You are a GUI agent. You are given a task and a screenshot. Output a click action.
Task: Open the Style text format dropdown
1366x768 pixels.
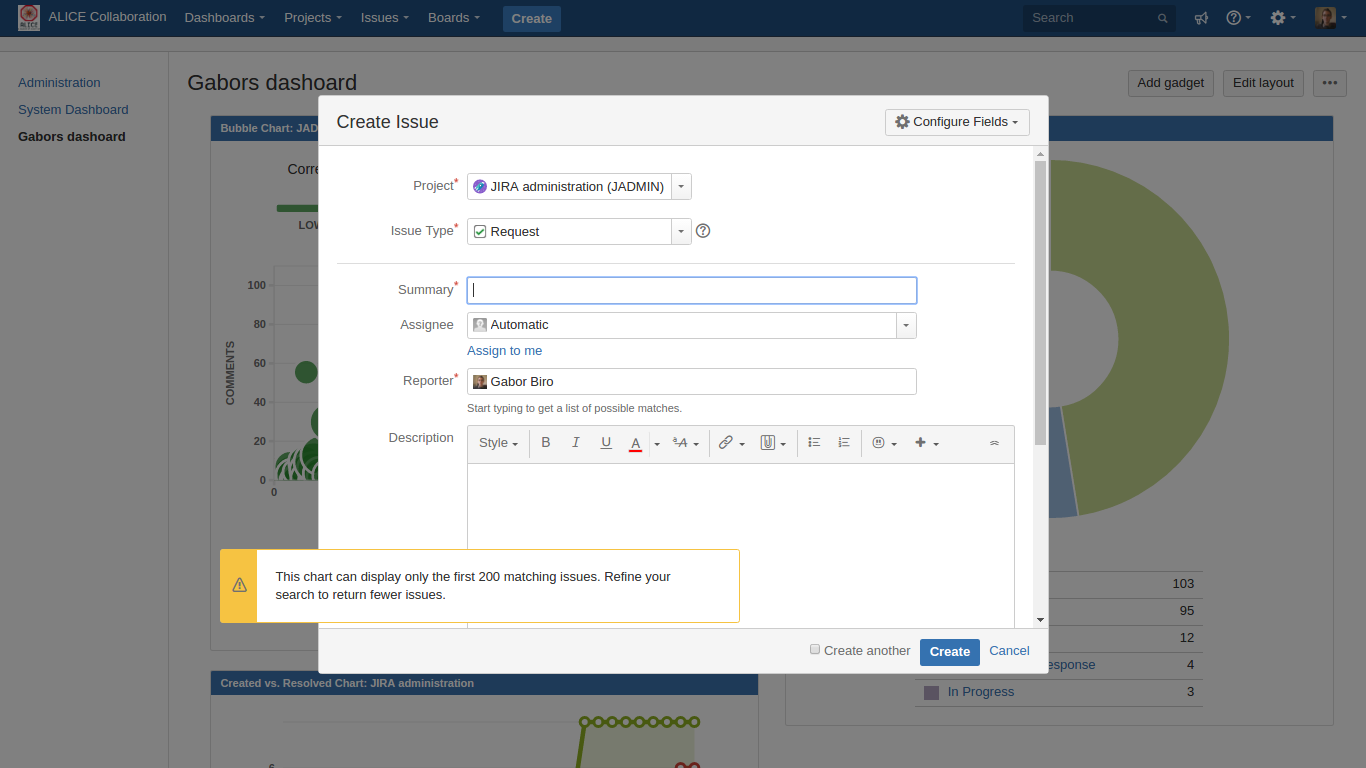click(498, 443)
